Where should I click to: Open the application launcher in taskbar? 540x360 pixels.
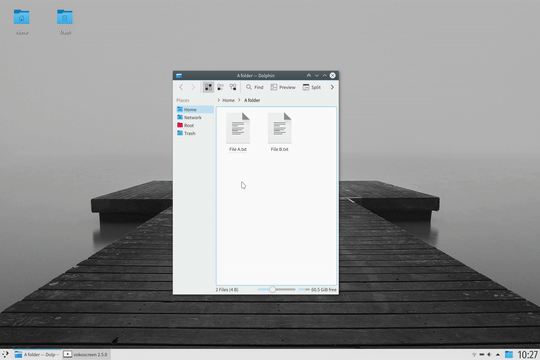pos(6,354)
